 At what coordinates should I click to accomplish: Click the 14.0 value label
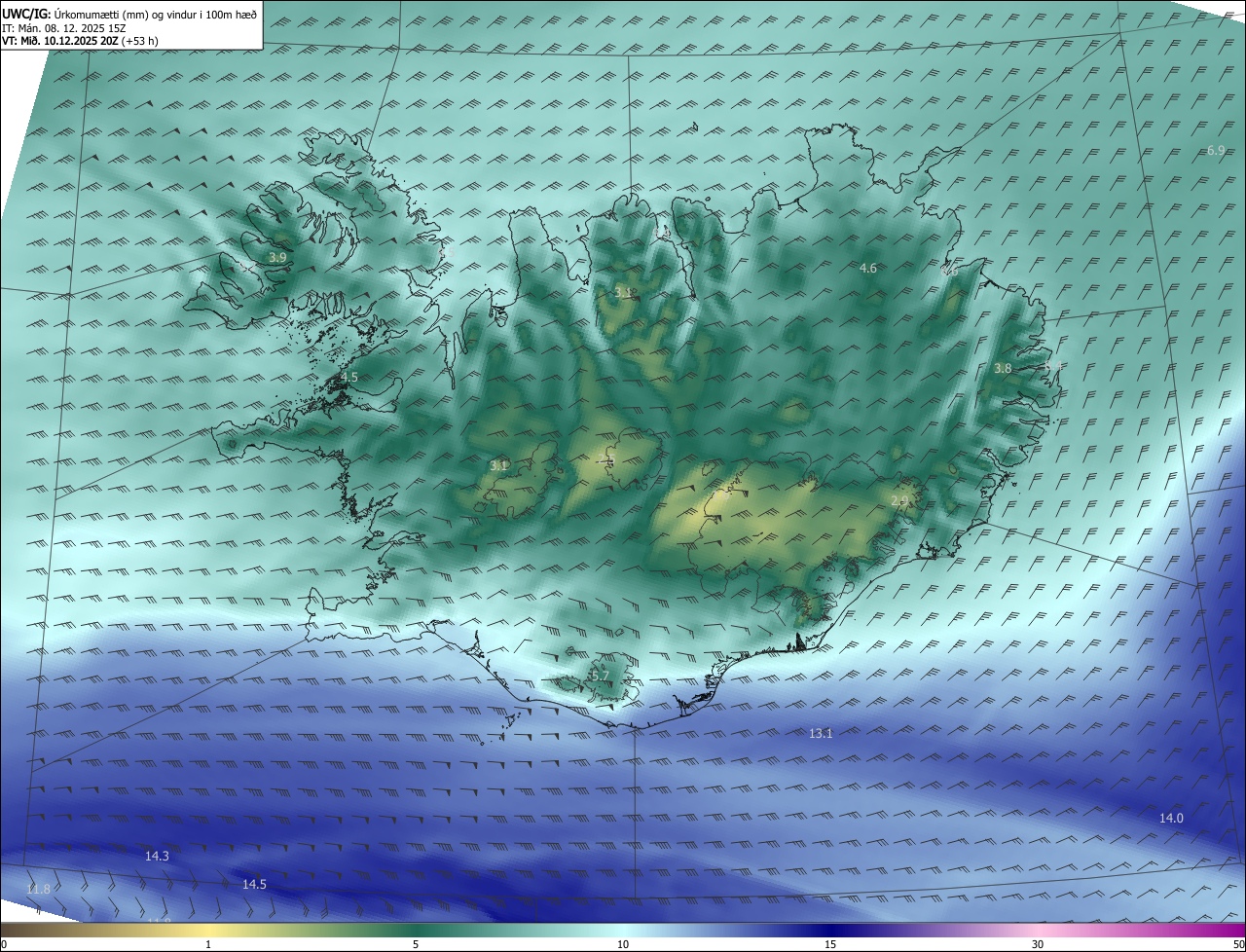tap(1171, 818)
